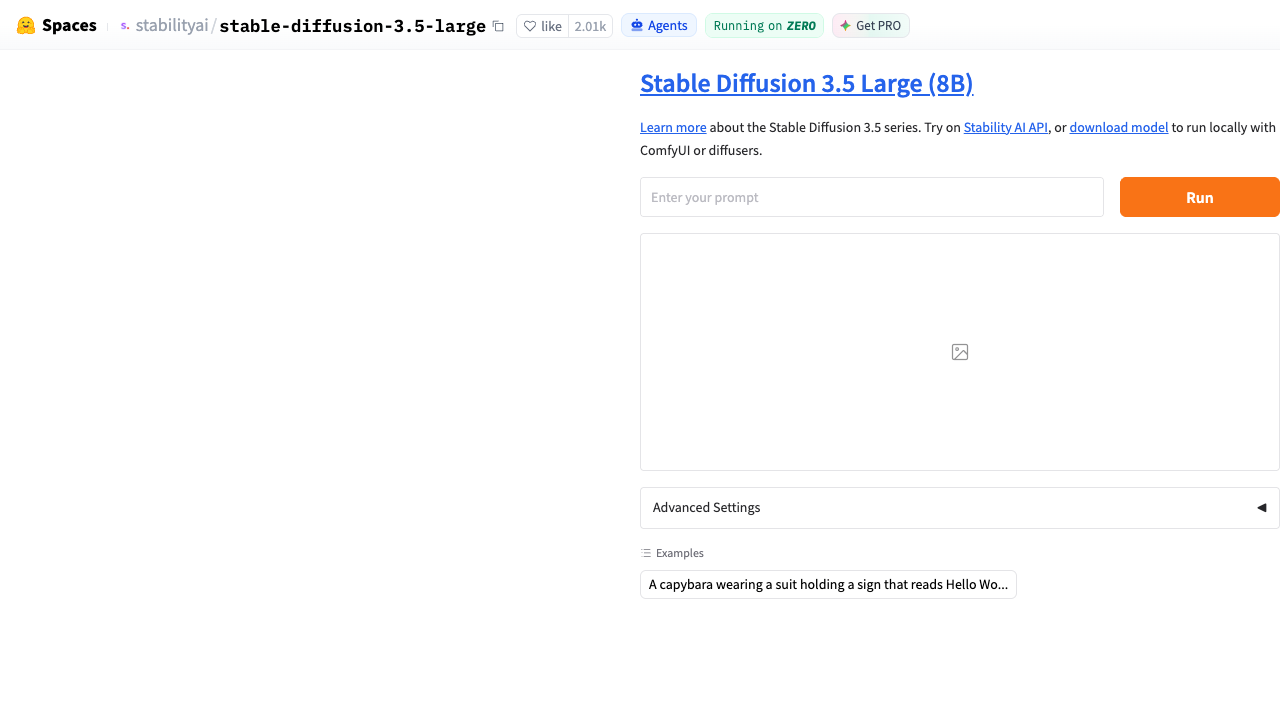Click the Get PRO button
Viewport: 1280px width, 720px height.
click(x=870, y=26)
